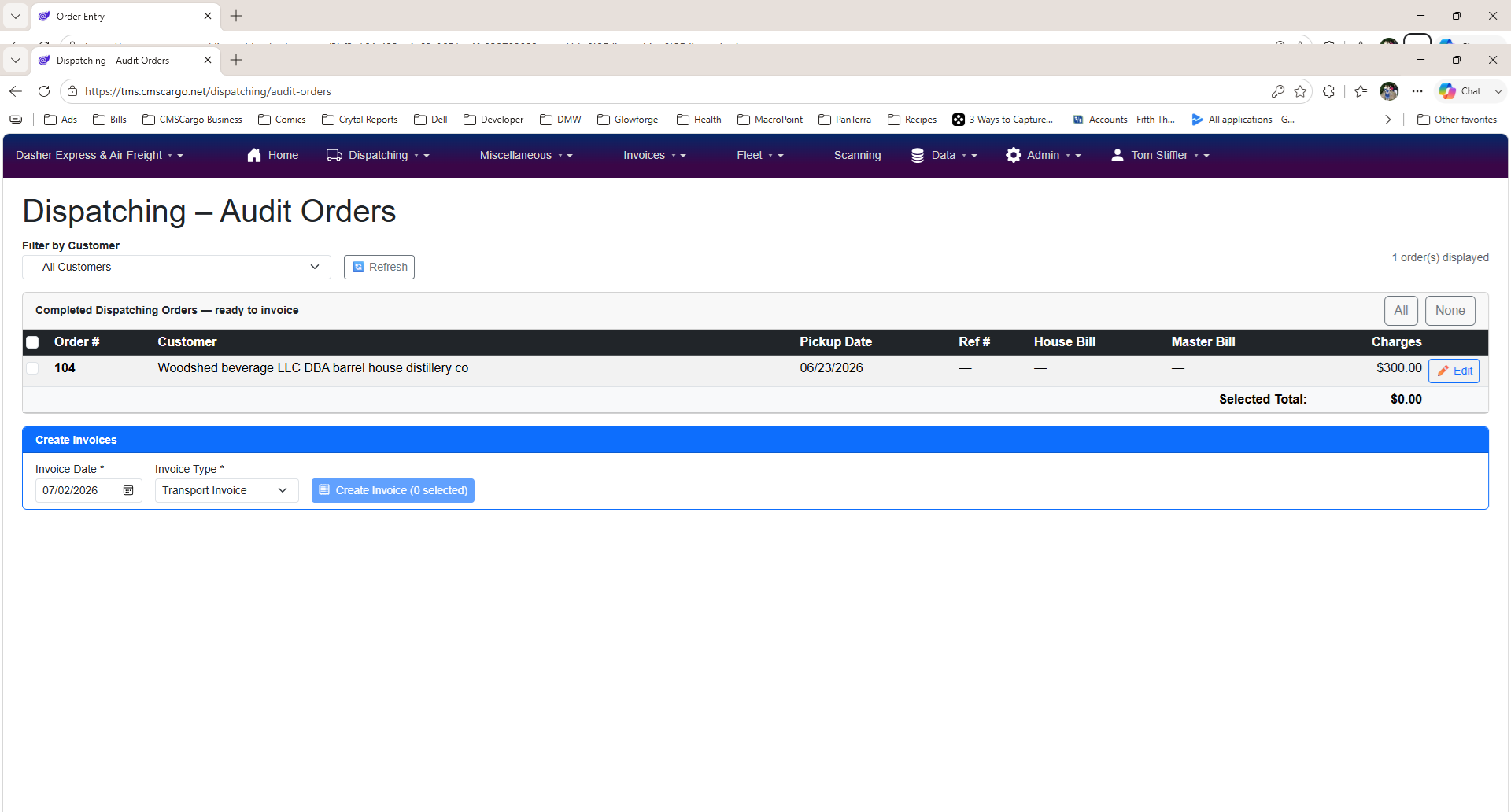Click the Home house icon
The width and height of the screenshot is (1511, 812).
(253, 155)
